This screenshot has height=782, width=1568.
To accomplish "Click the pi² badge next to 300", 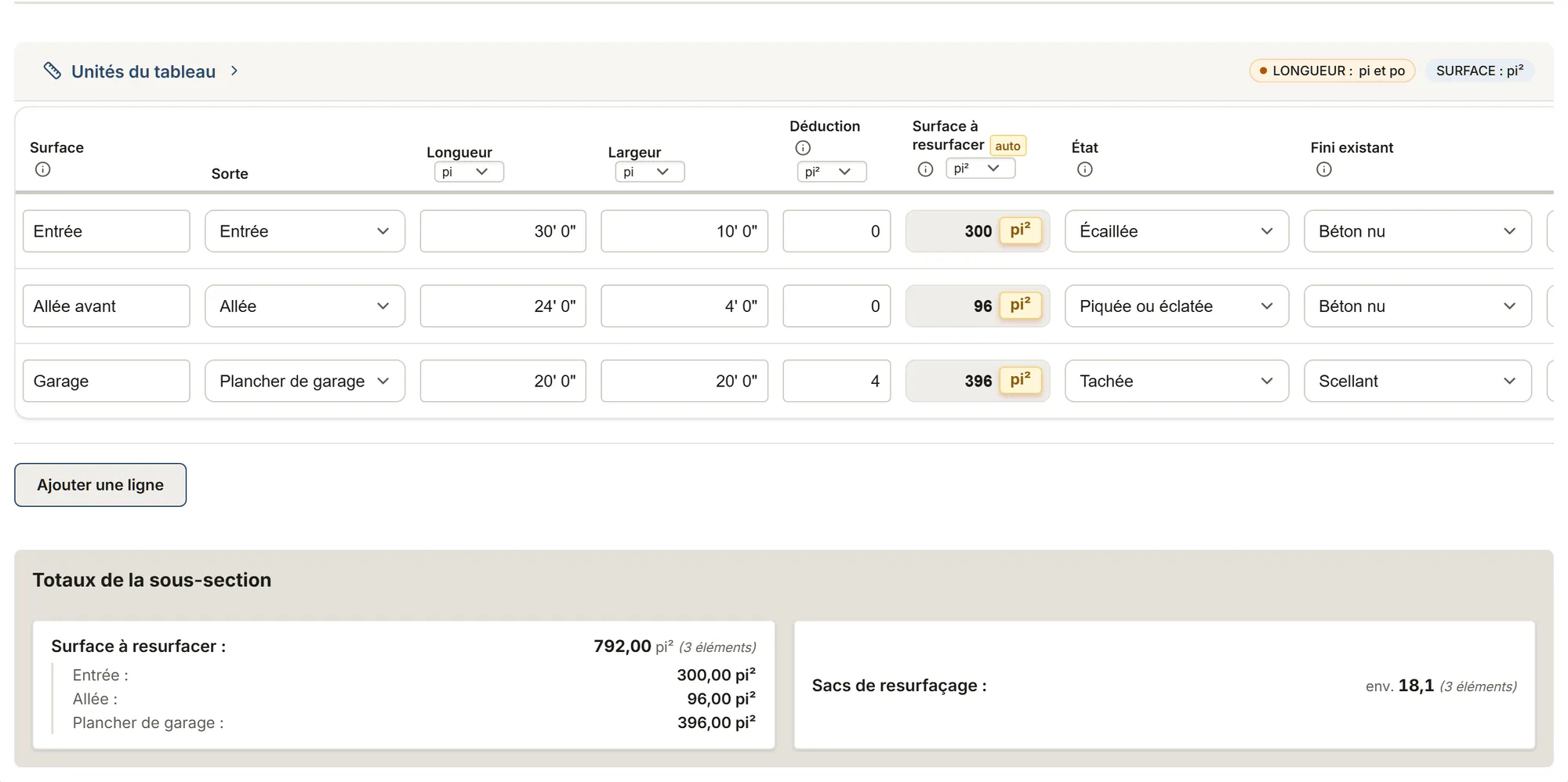I will point(1021,230).
